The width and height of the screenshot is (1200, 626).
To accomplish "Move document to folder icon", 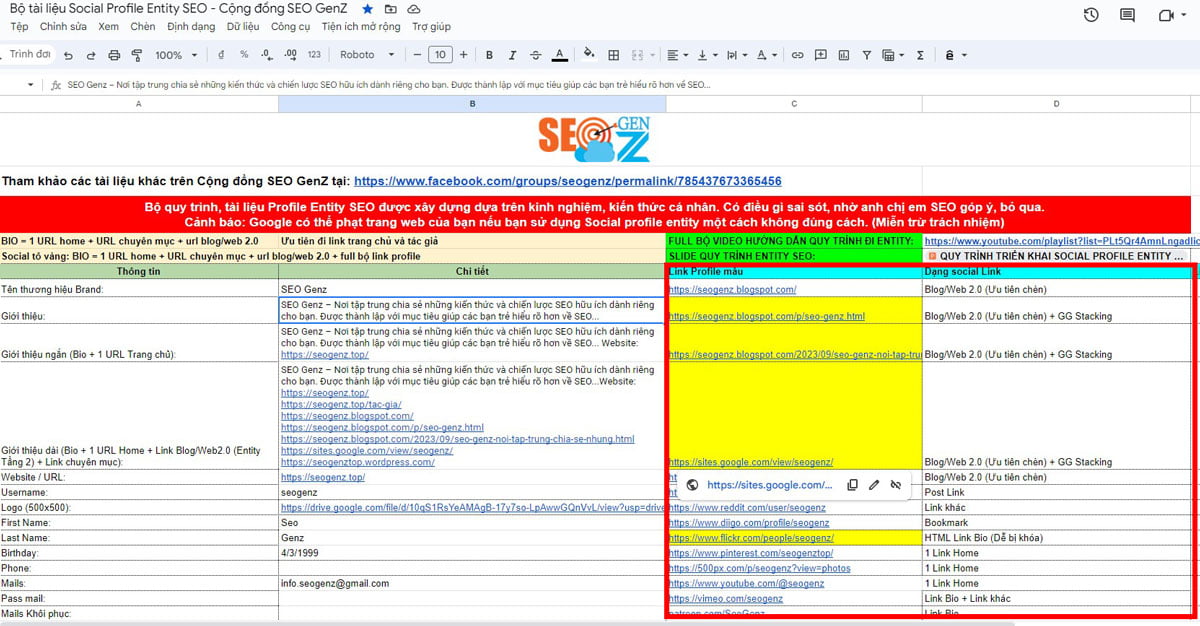I will tap(391, 8).
